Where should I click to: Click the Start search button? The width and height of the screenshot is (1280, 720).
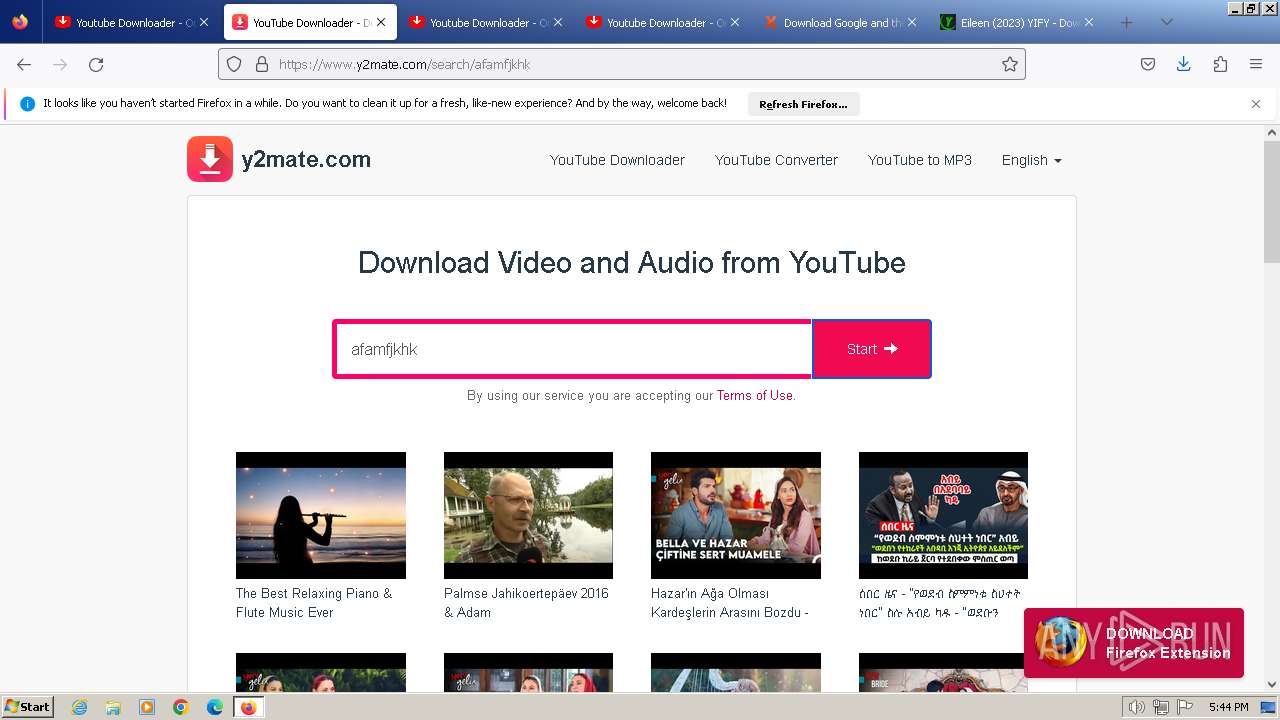pos(872,349)
